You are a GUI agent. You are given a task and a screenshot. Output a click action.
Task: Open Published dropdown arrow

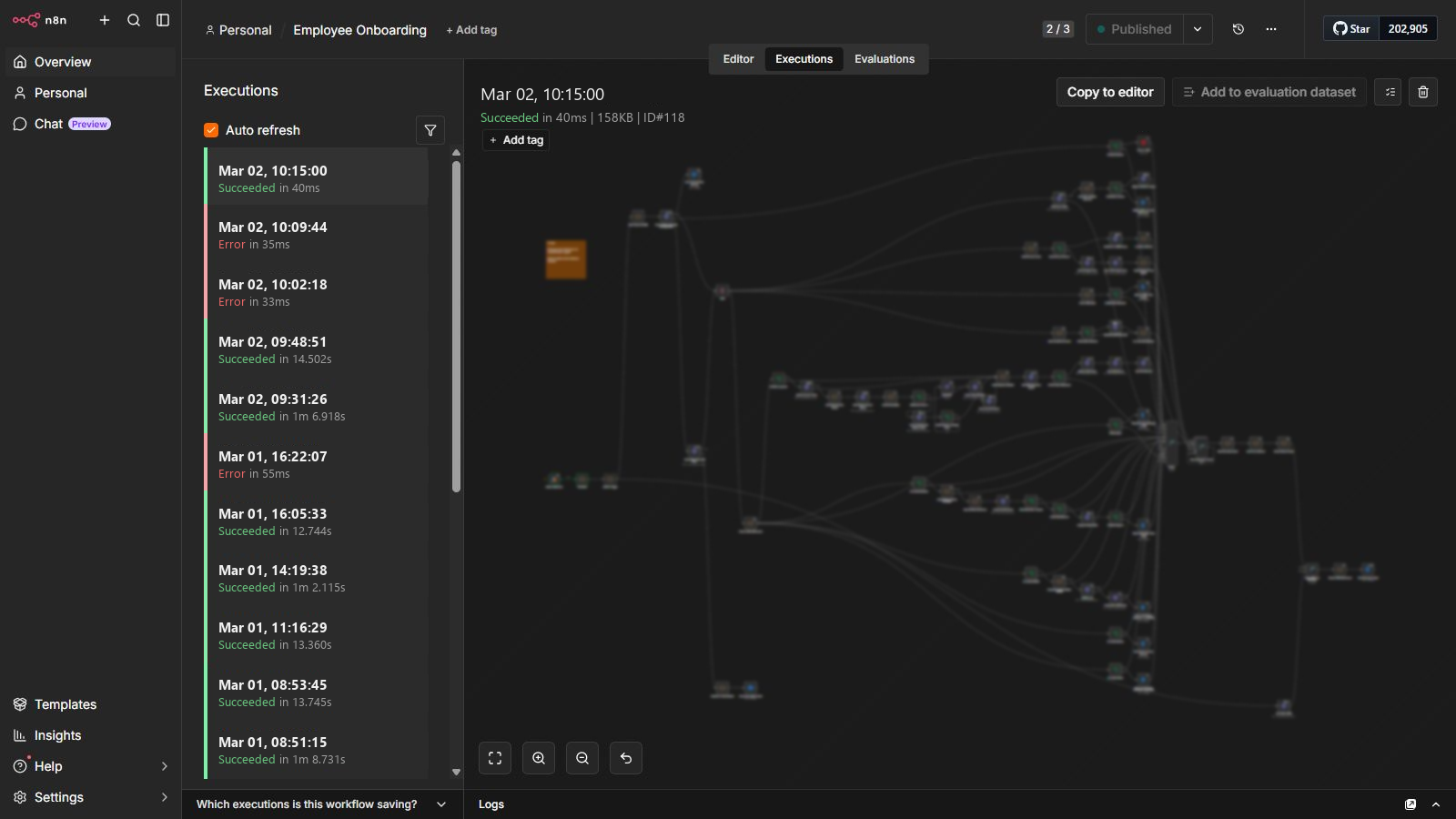pos(1198,29)
